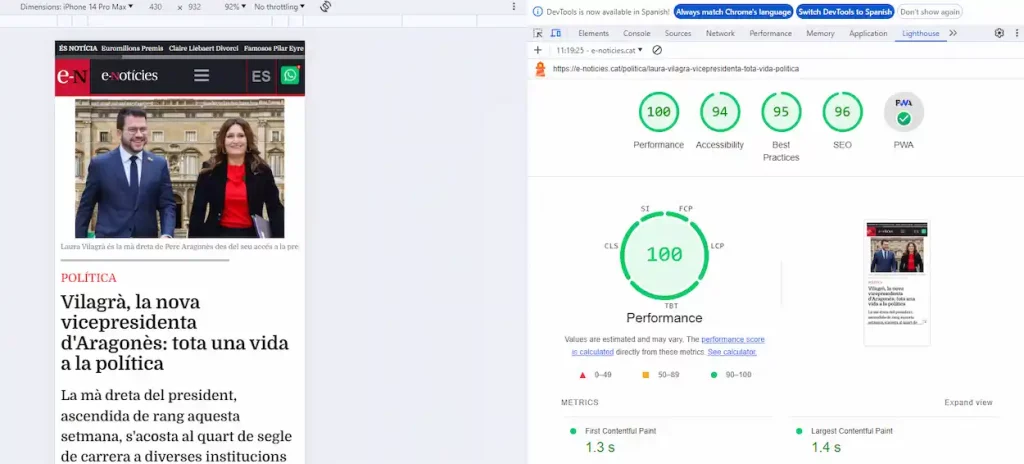Image resolution: width=1024 pixels, height=464 pixels.
Task: Click the page screenshot thumbnail in Lighthouse
Action: click(x=897, y=282)
